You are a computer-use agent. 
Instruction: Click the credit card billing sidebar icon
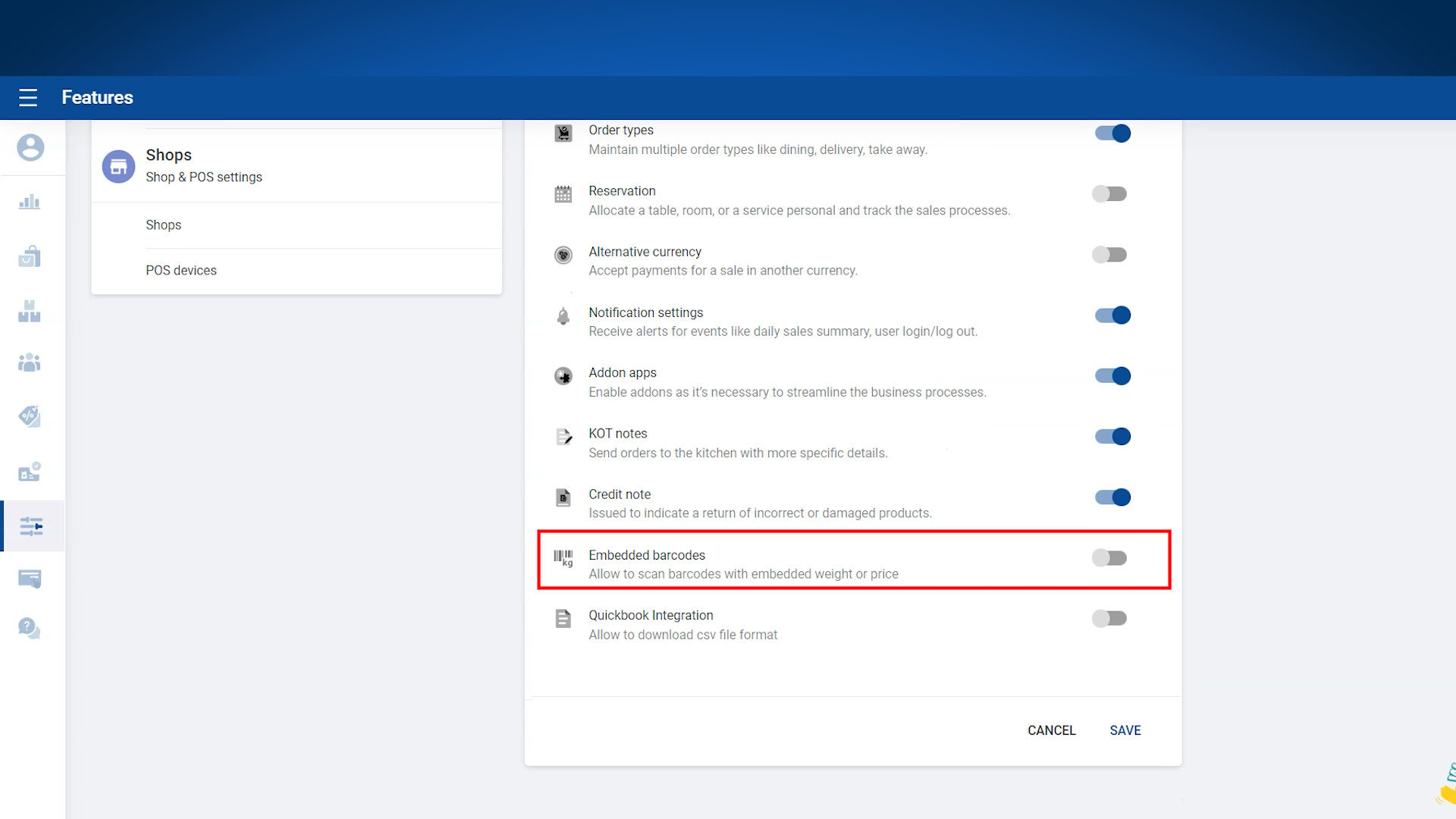click(30, 579)
